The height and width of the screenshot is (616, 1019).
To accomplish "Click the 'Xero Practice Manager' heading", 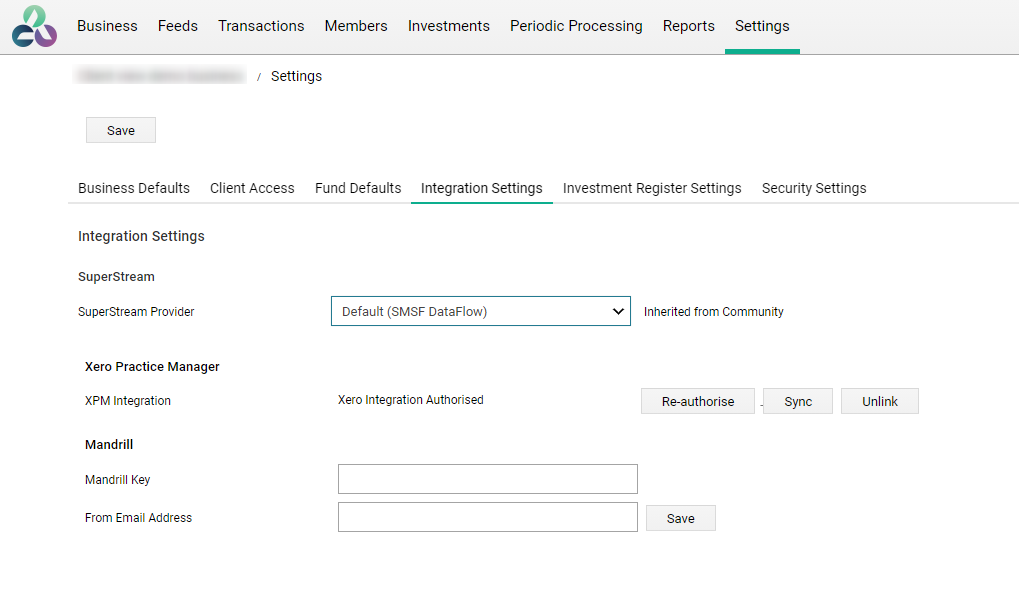I will click(152, 366).
